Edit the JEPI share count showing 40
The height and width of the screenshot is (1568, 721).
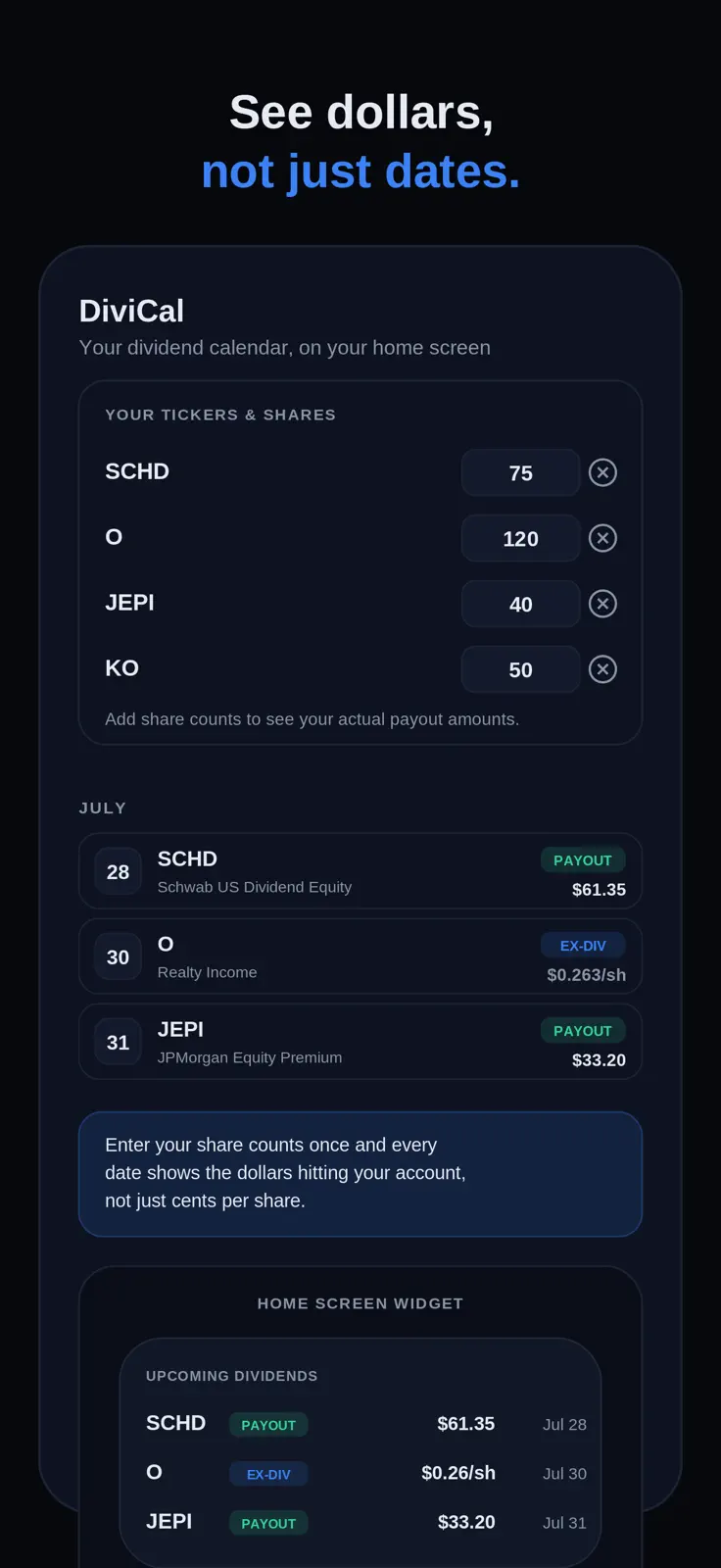tap(521, 604)
